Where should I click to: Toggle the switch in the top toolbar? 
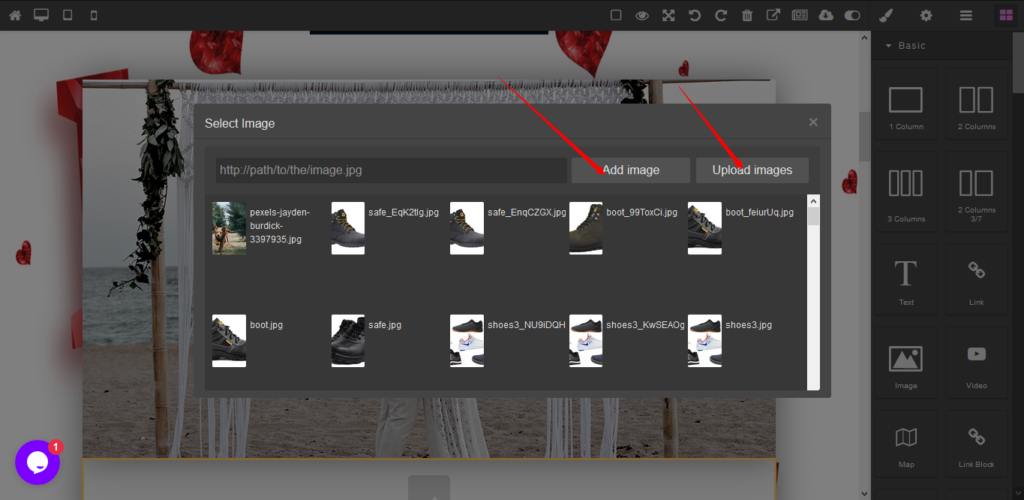point(852,15)
